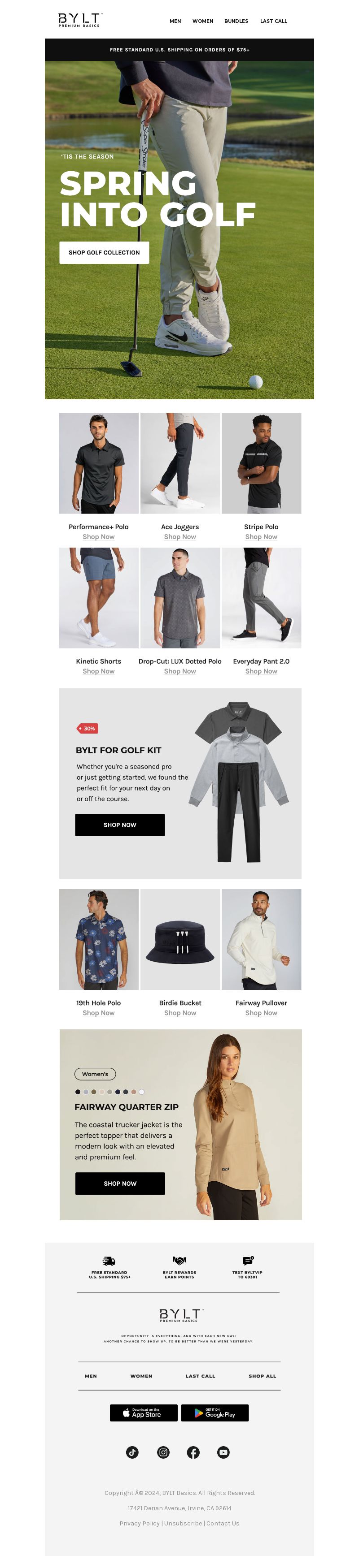Click the free shipping truck icon
Image resolution: width=359 pixels, height=1568 pixels.
[109, 1261]
